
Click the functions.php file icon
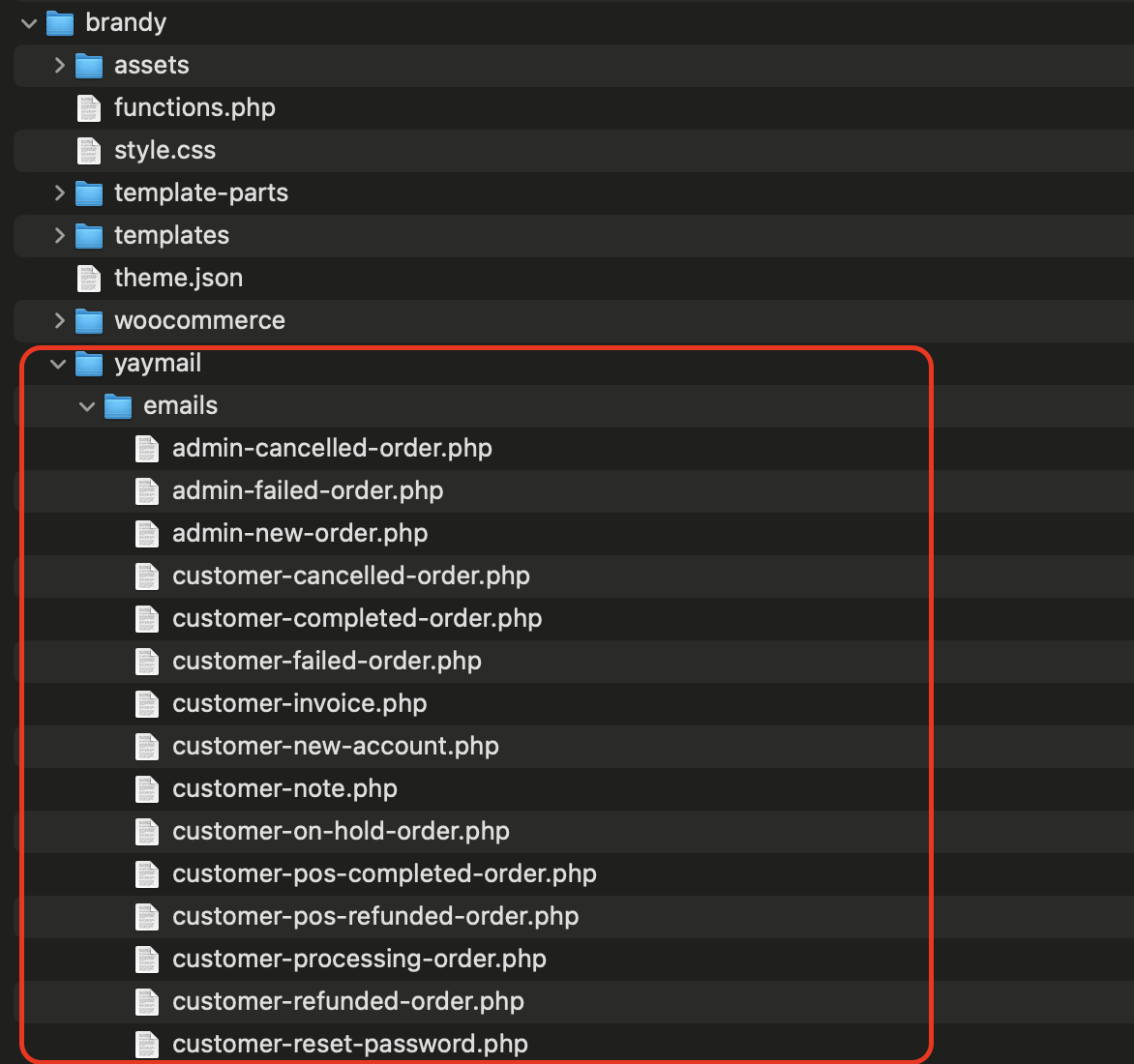click(89, 108)
